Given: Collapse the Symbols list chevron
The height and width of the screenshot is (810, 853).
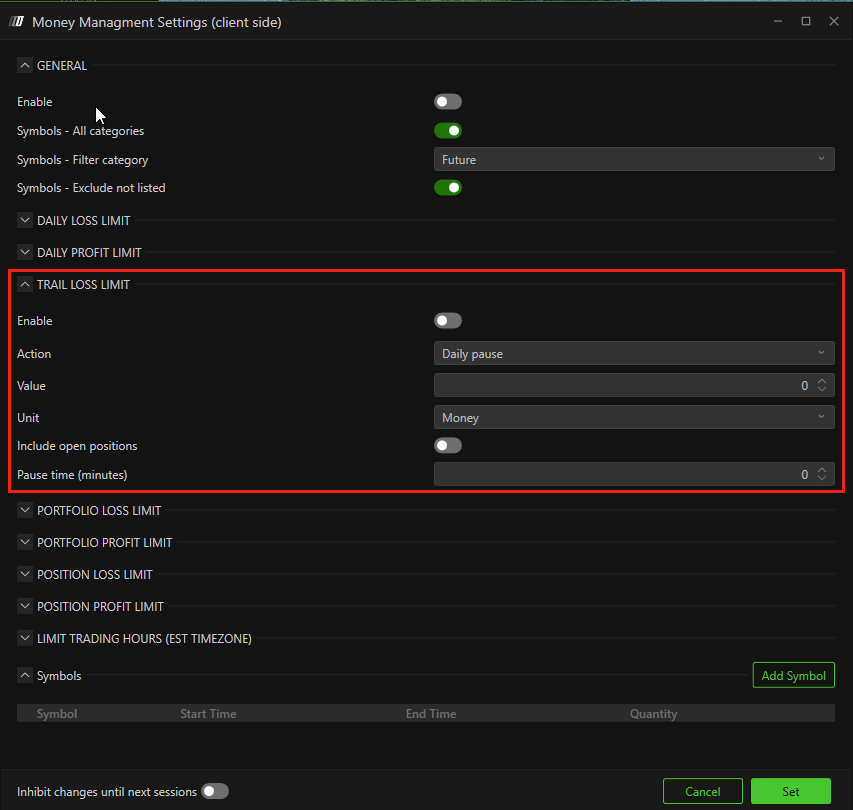Looking at the screenshot, I should 25,676.
